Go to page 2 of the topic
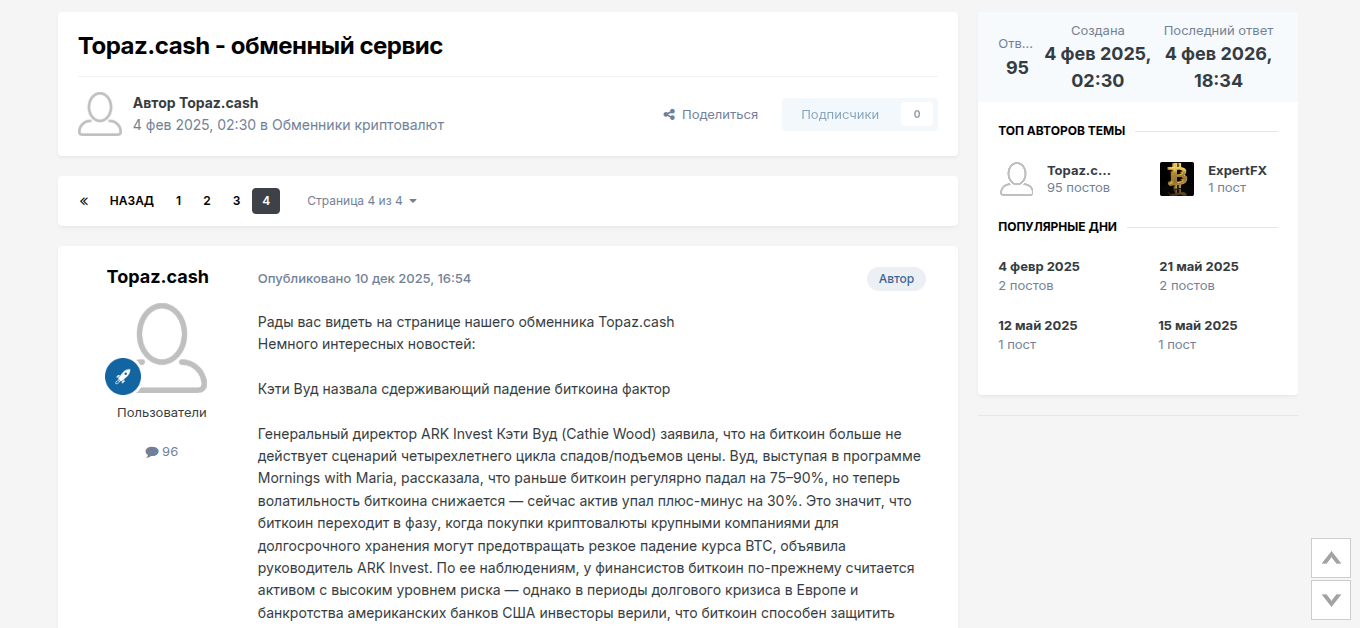Viewport: 1360px width, 628px height. coord(207,201)
